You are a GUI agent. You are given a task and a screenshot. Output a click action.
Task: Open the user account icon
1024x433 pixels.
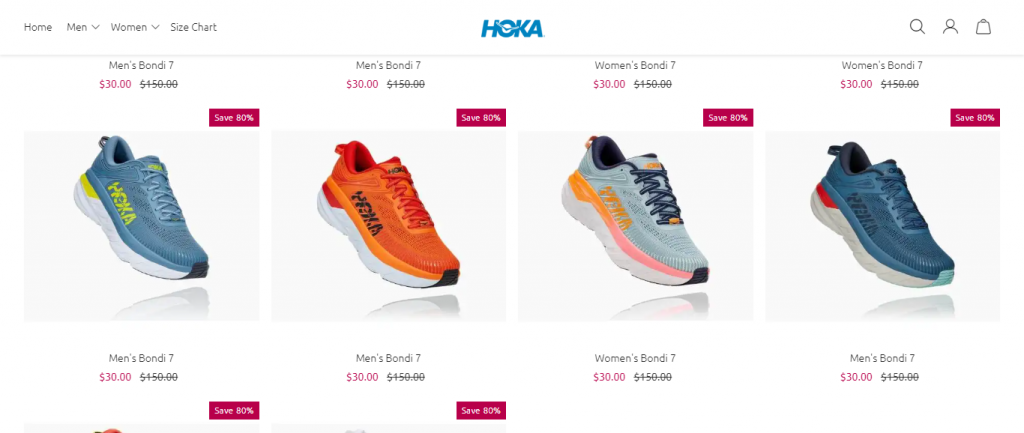(950, 27)
